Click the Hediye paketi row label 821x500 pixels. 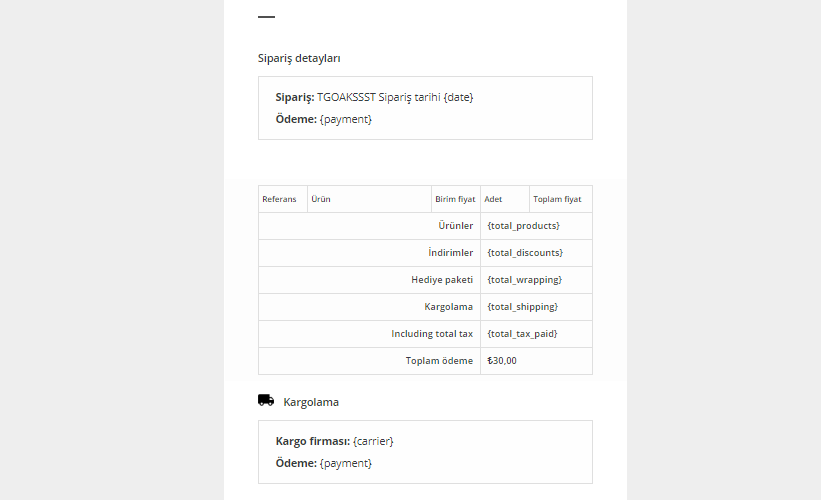point(442,280)
